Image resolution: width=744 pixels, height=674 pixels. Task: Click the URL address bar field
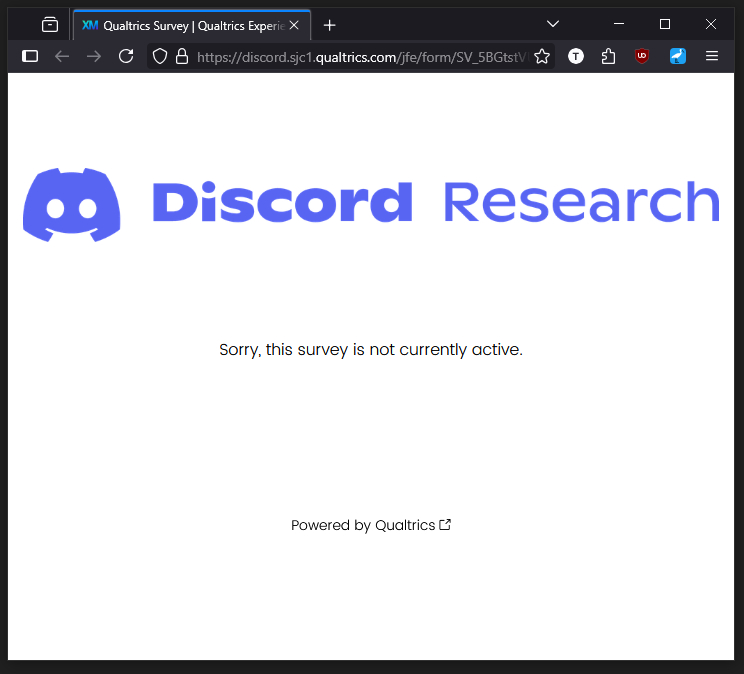[360, 57]
